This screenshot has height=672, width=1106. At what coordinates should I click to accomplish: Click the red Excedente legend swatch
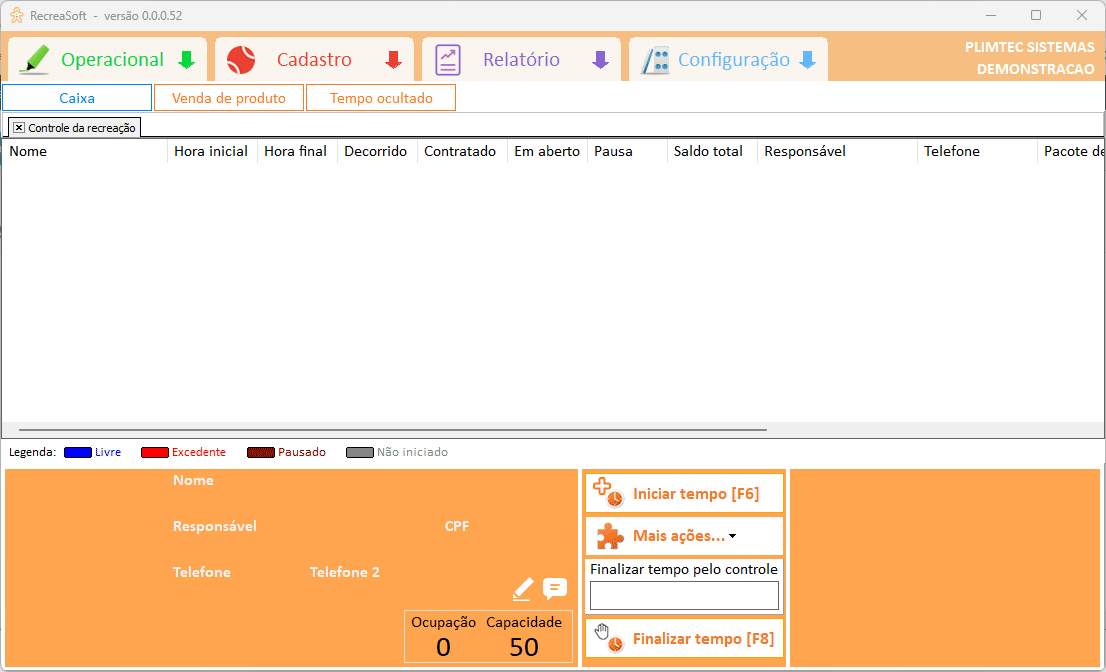155,452
